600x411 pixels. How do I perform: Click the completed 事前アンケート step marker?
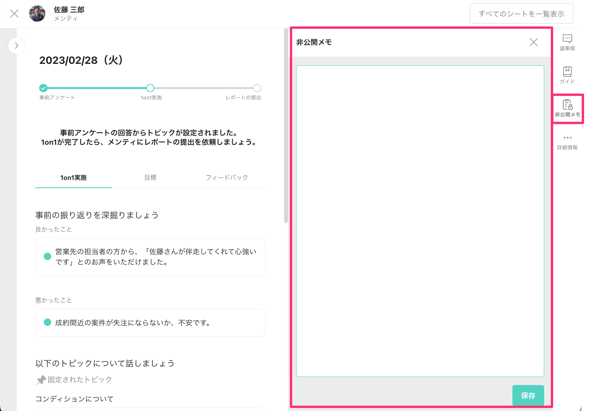pyautogui.click(x=43, y=88)
